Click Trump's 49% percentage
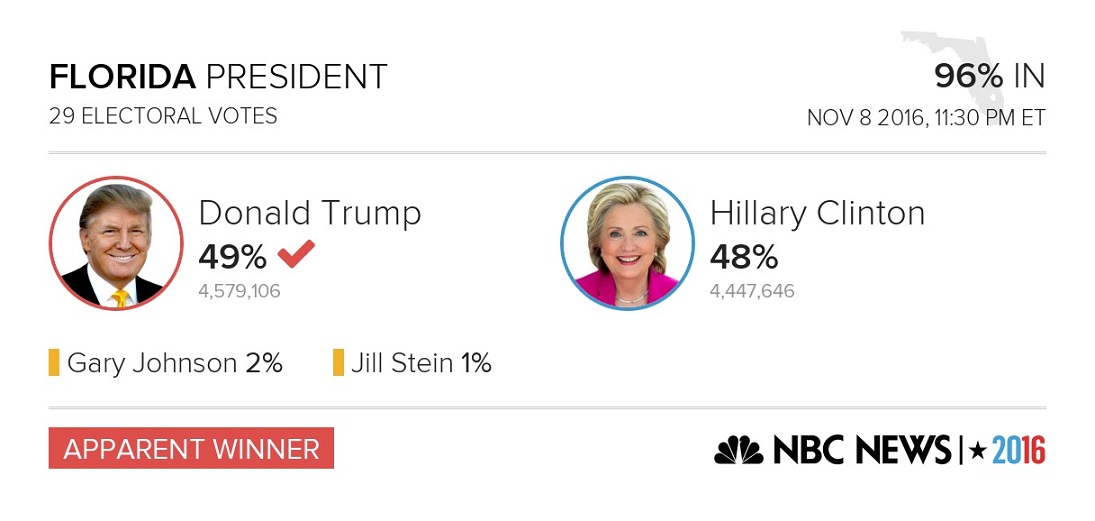 tap(233, 258)
